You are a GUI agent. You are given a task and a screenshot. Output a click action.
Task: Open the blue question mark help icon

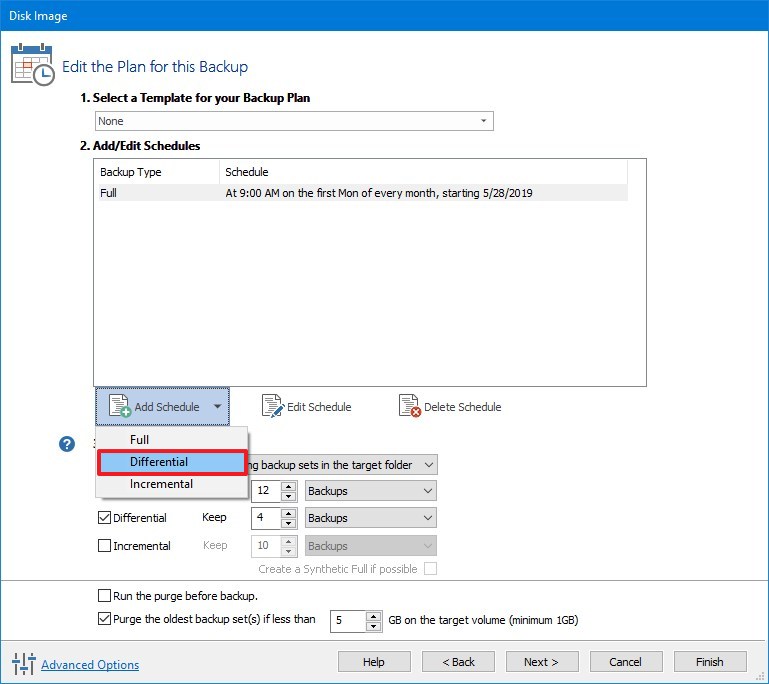(67, 444)
